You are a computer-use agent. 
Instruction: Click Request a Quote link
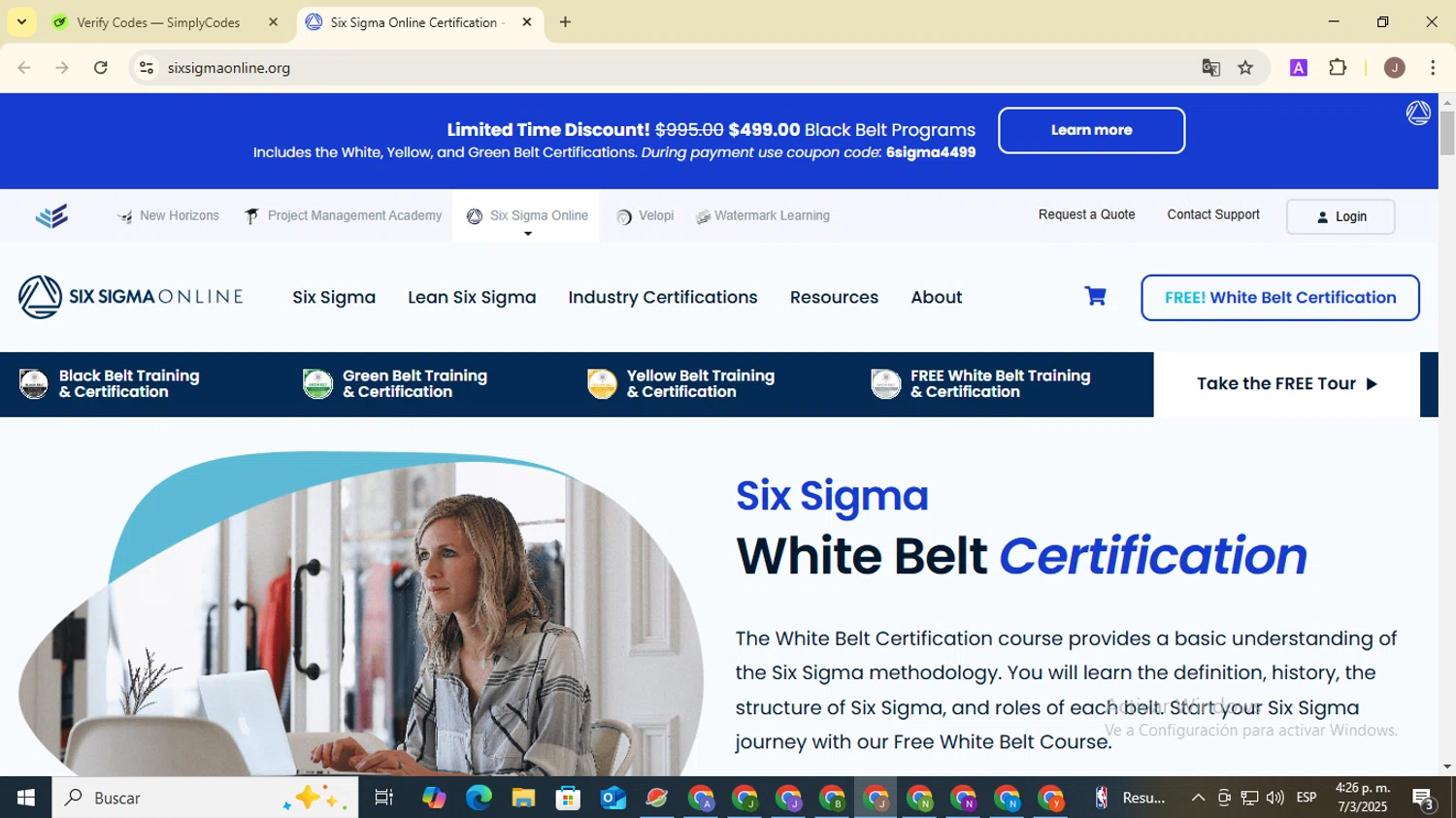click(x=1086, y=214)
